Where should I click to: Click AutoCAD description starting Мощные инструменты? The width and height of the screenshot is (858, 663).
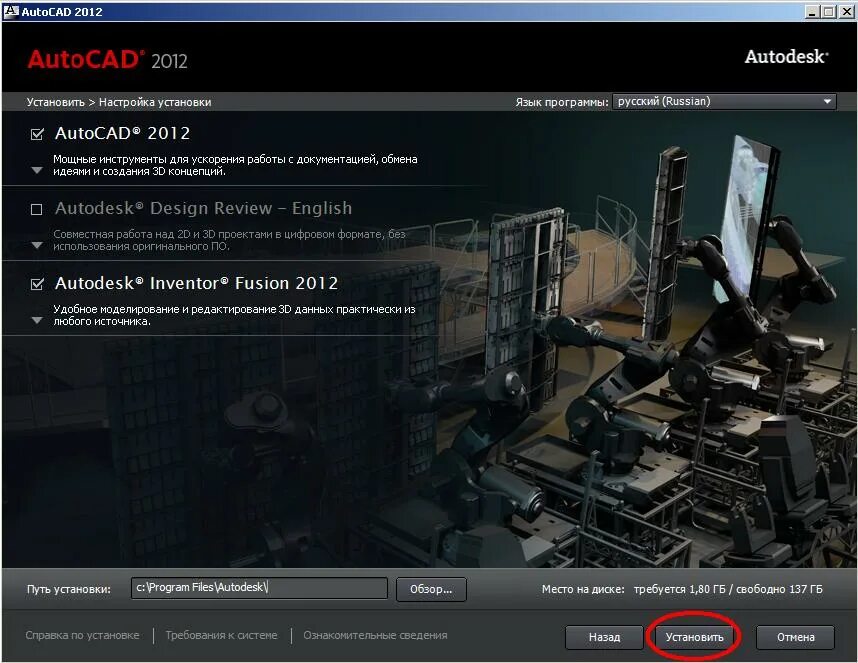235,165
